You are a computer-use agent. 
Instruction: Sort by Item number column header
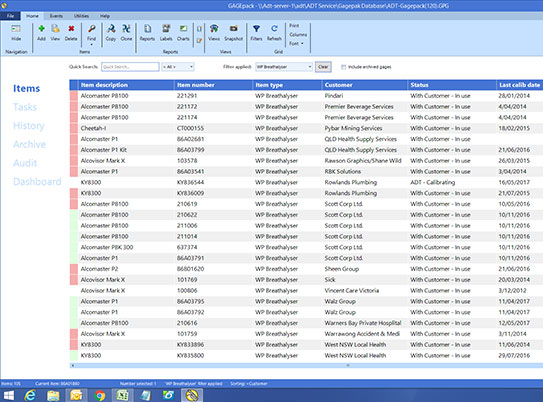click(x=213, y=85)
